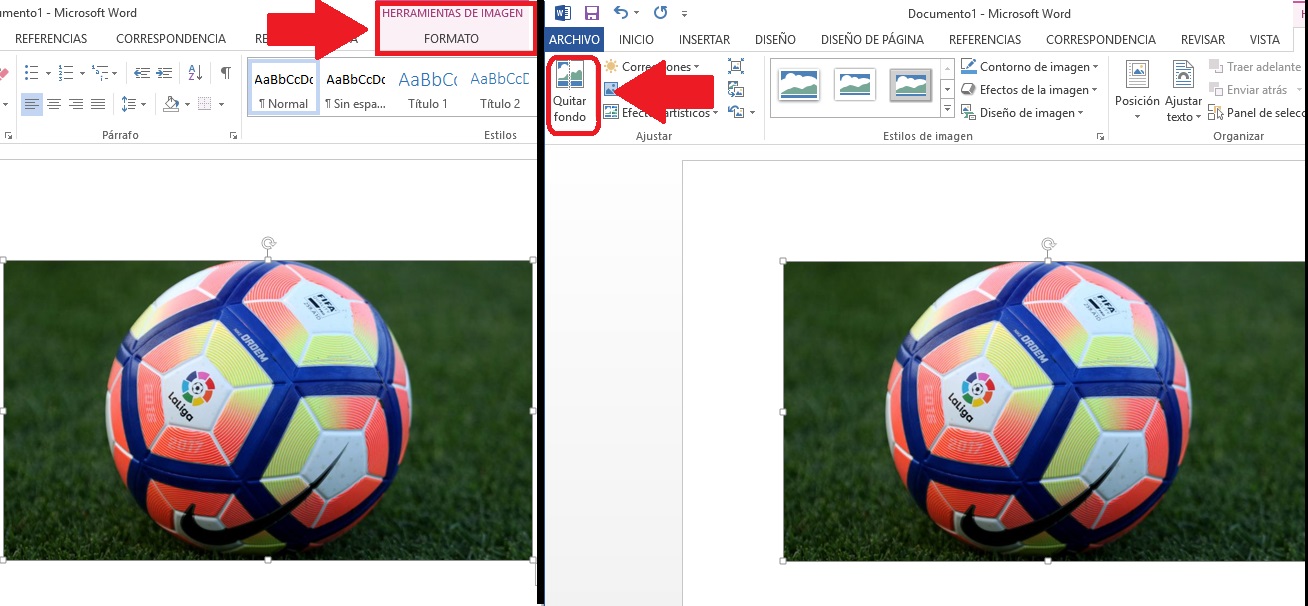Click the rotate handle above the ball in the right window
This screenshot has height=606, width=1308.
1047,244
